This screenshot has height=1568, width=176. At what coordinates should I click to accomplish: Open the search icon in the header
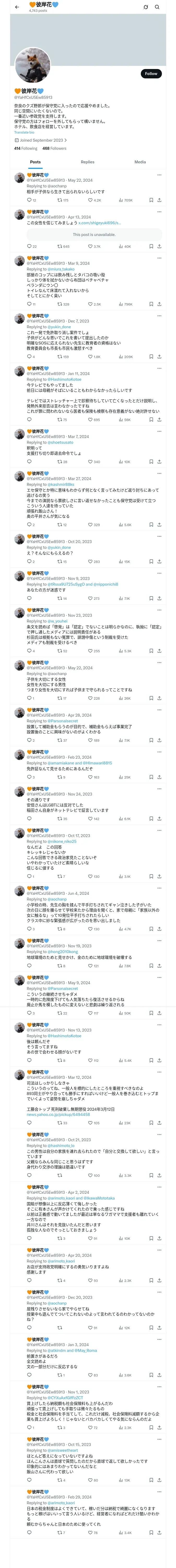coord(157,7)
